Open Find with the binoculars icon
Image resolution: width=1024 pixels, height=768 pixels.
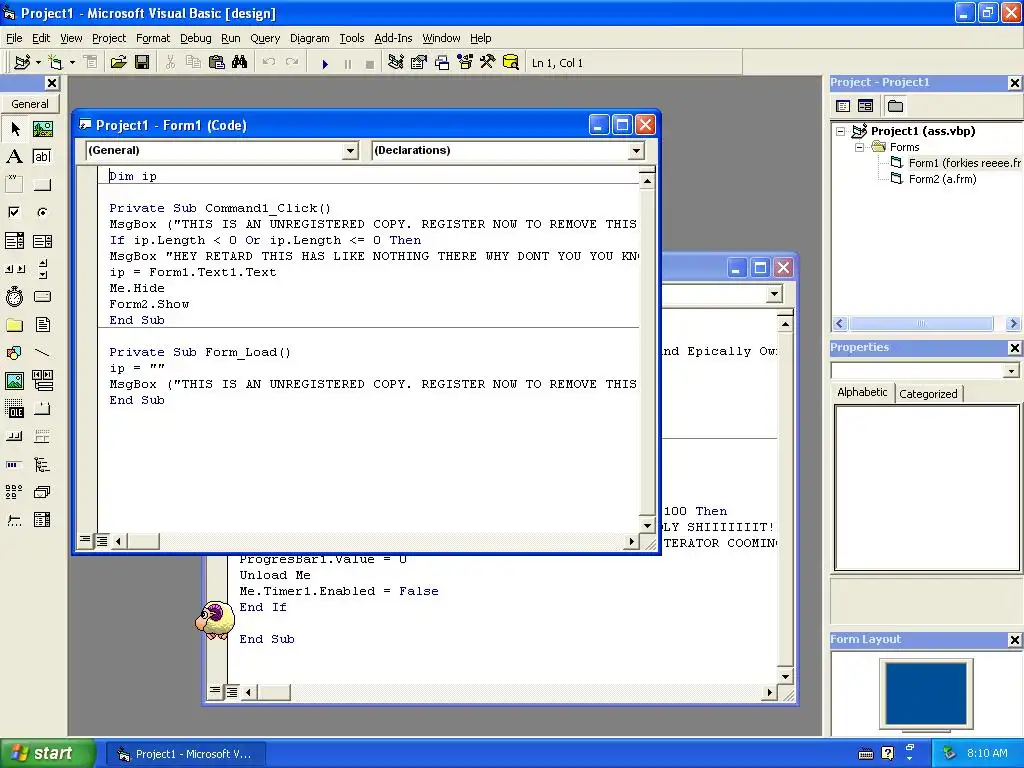(x=240, y=63)
